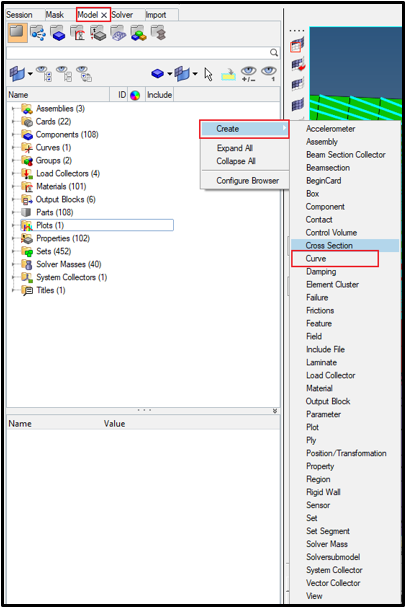Select the Assembly hierarchy view icon

click(38, 33)
